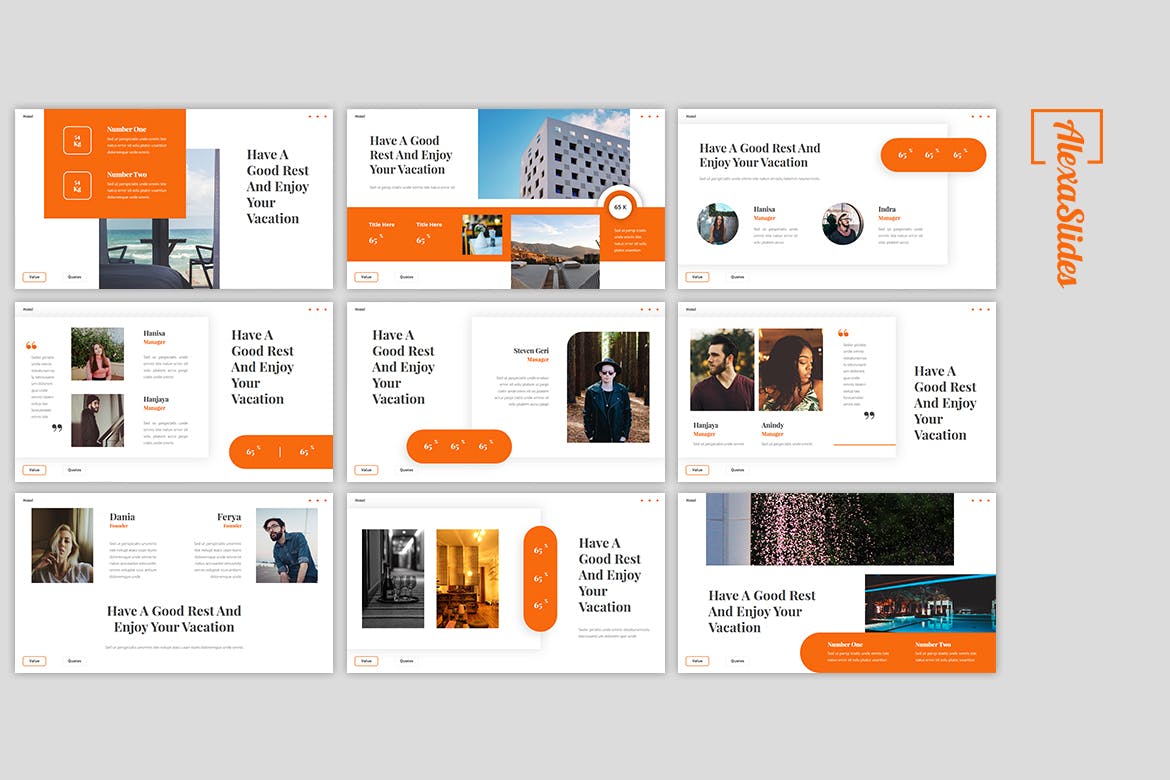This screenshot has width=1170, height=780.
Task: Click the Value button on the Dania slide
Action: click(34, 661)
